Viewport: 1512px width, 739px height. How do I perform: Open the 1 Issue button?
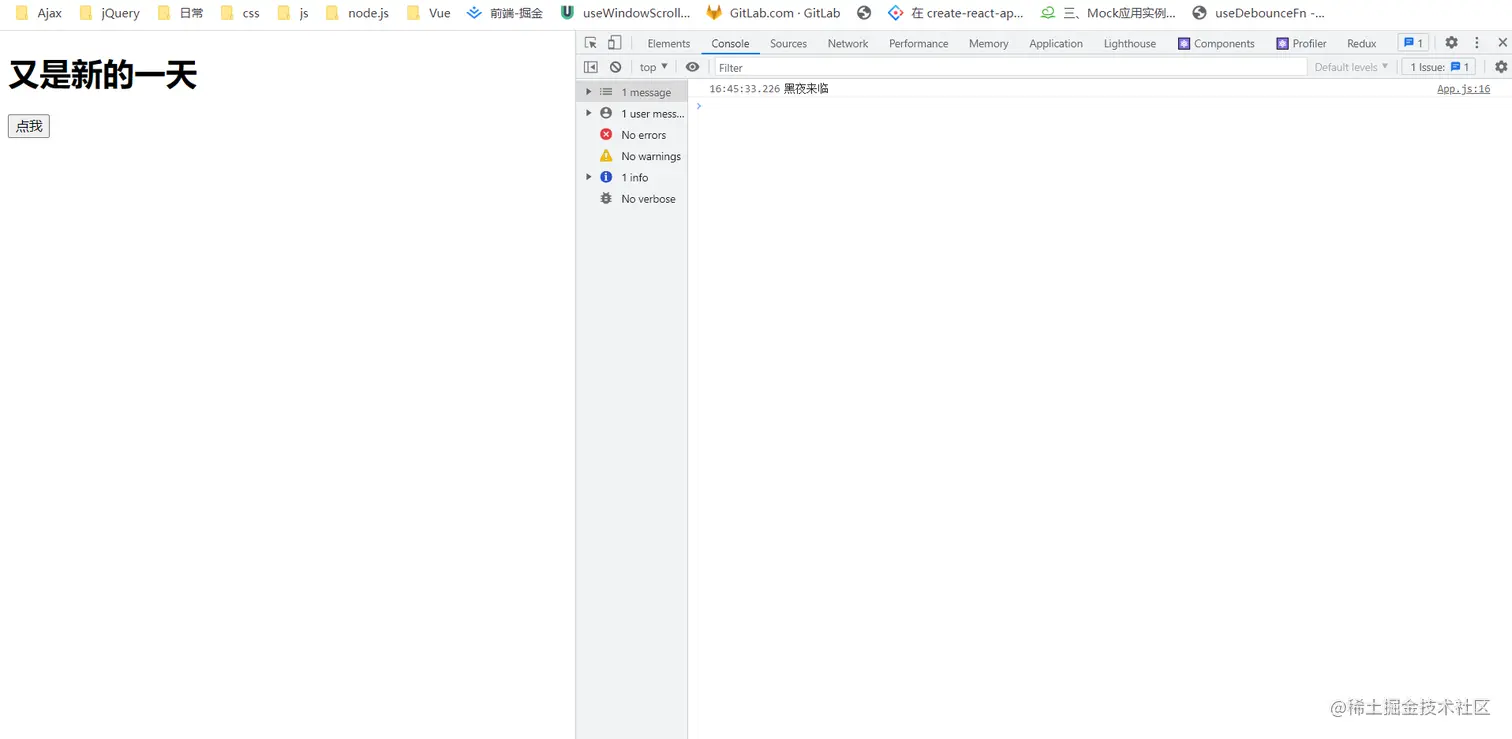tap(1439, 67)
